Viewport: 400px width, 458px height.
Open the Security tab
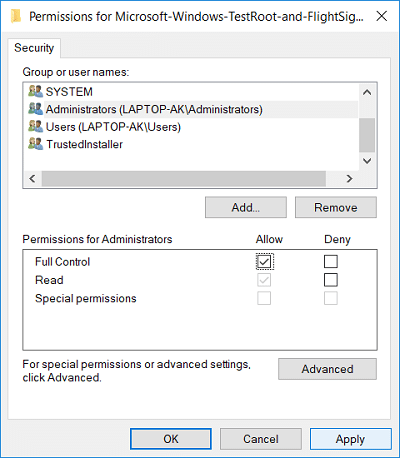point(34,48)
